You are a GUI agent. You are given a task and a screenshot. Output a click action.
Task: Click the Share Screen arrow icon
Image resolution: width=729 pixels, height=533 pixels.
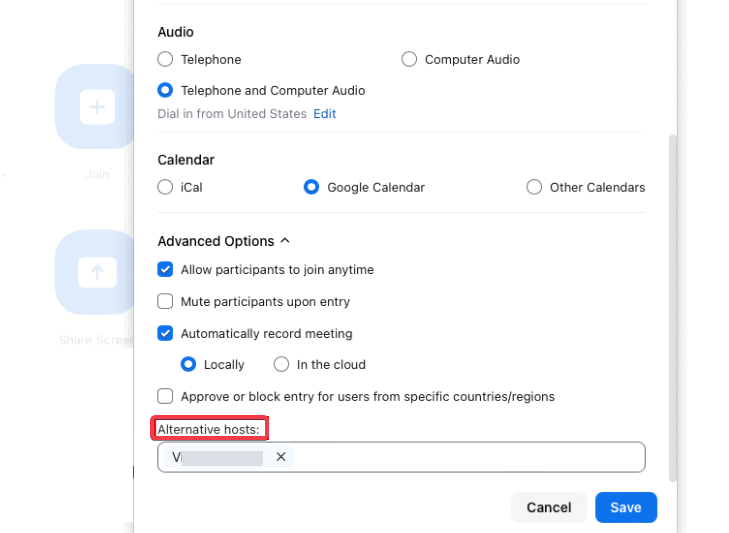pyautogui.click(x=97, y=272)
